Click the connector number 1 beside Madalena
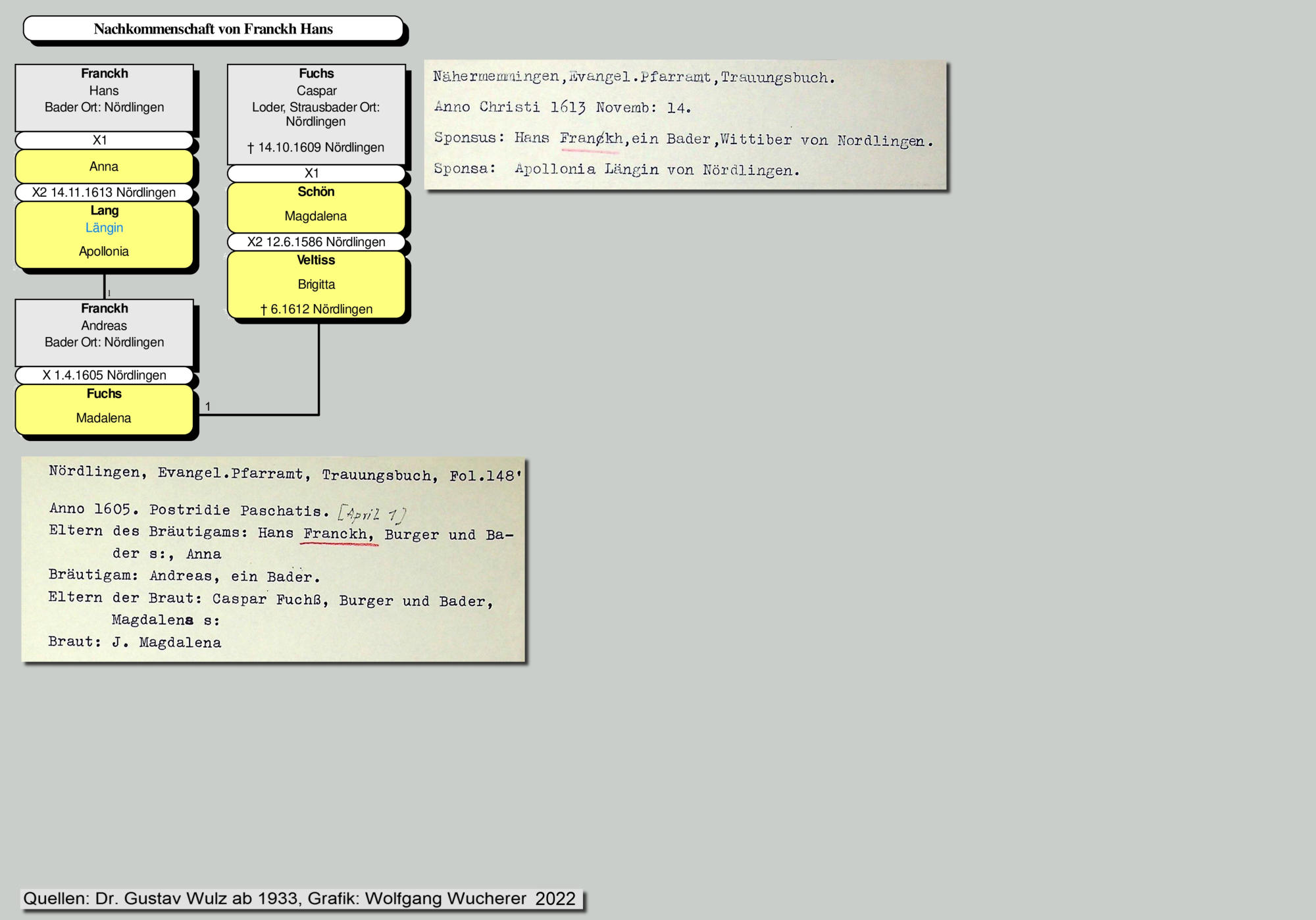1316x920 pixels. 208,407
